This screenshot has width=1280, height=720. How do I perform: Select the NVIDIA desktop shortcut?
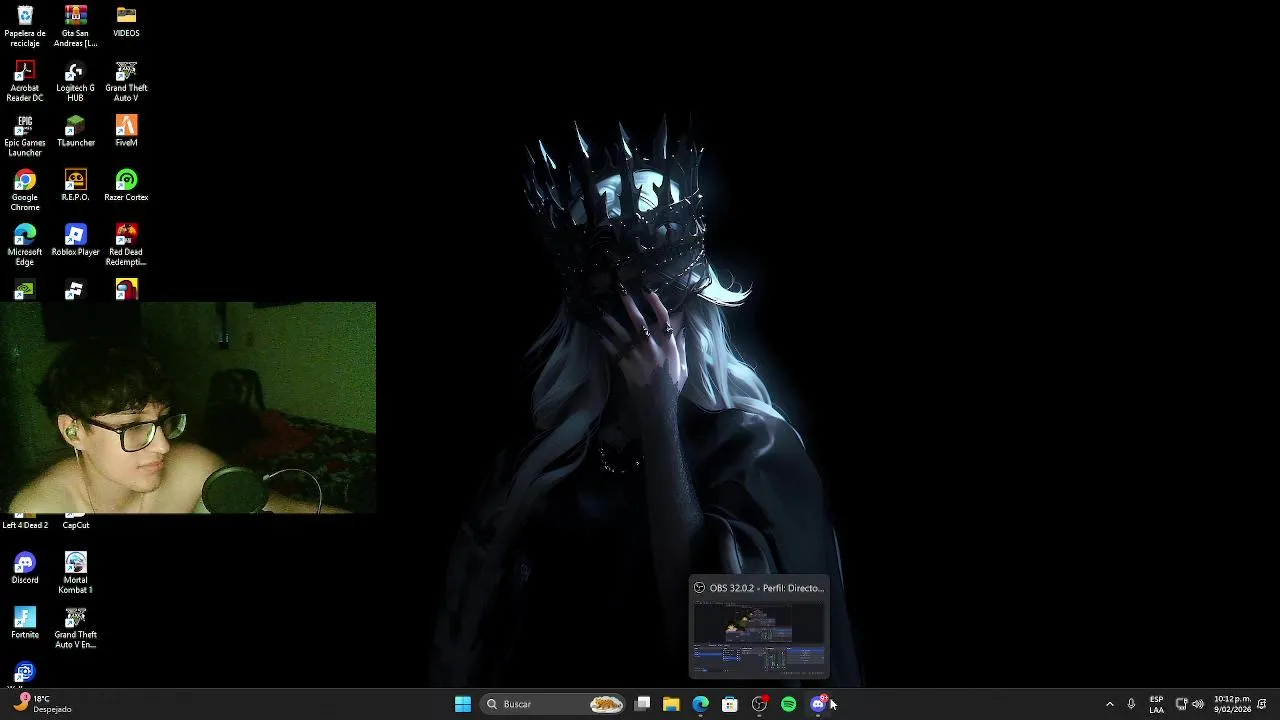[x=25, y=291]
